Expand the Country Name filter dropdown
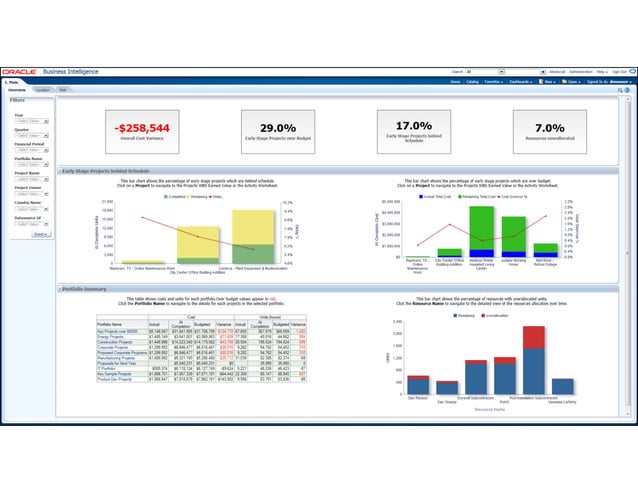The width and height of the screenshot is (638, 493). coord(32,209)
